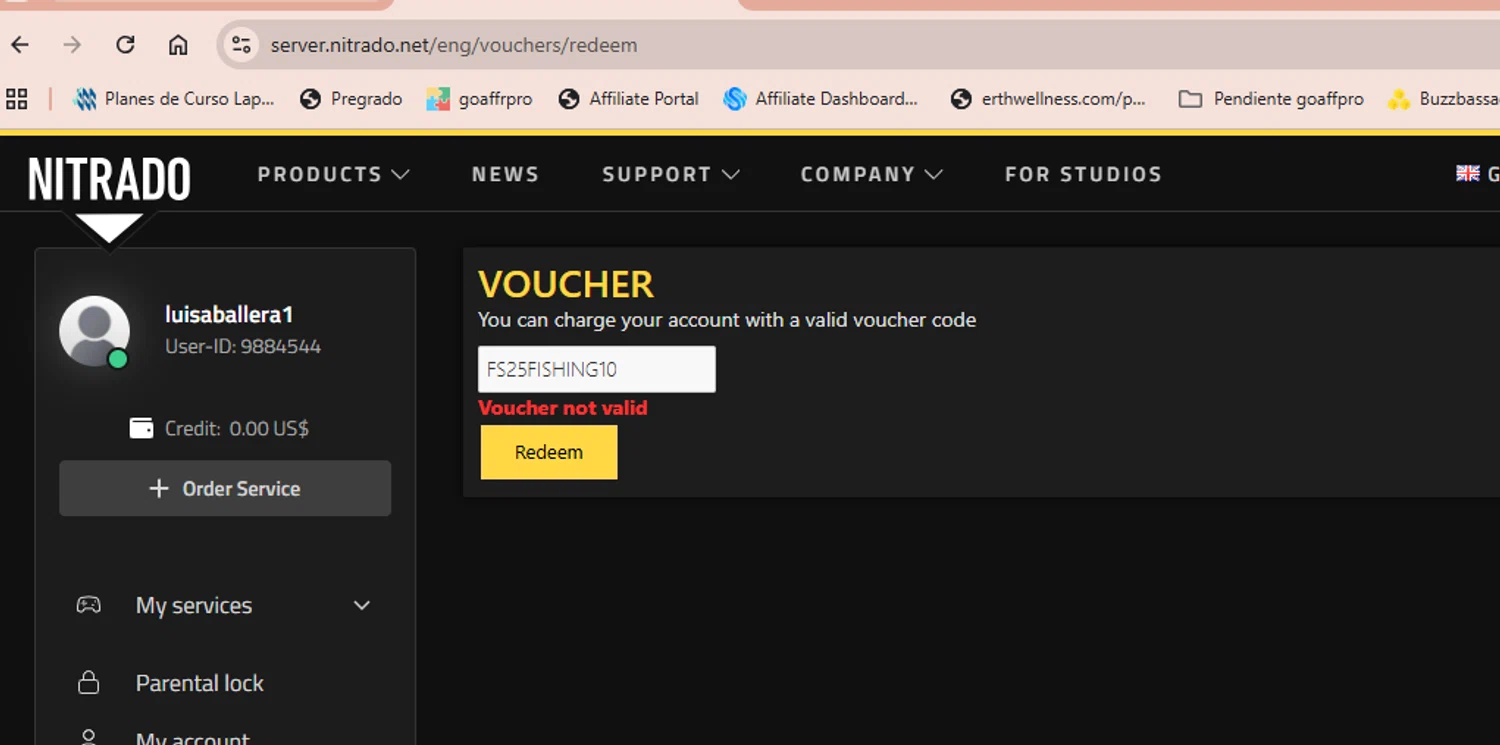The height and width of the screenshot is (745, 1500).
Task: Open Planes de Curso Lap bookmark
Action: coord(175,99)
